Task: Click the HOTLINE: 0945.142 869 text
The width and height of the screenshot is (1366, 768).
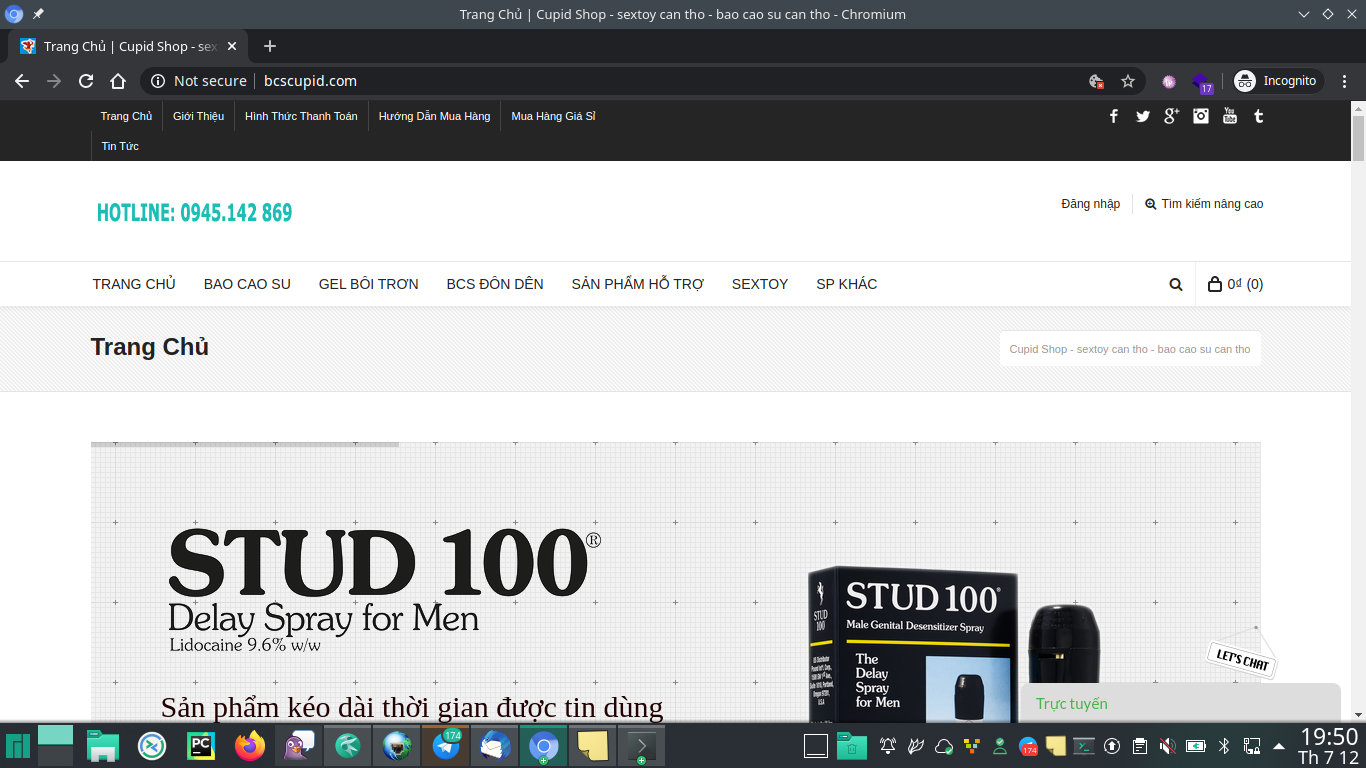Action: [194, 213]
